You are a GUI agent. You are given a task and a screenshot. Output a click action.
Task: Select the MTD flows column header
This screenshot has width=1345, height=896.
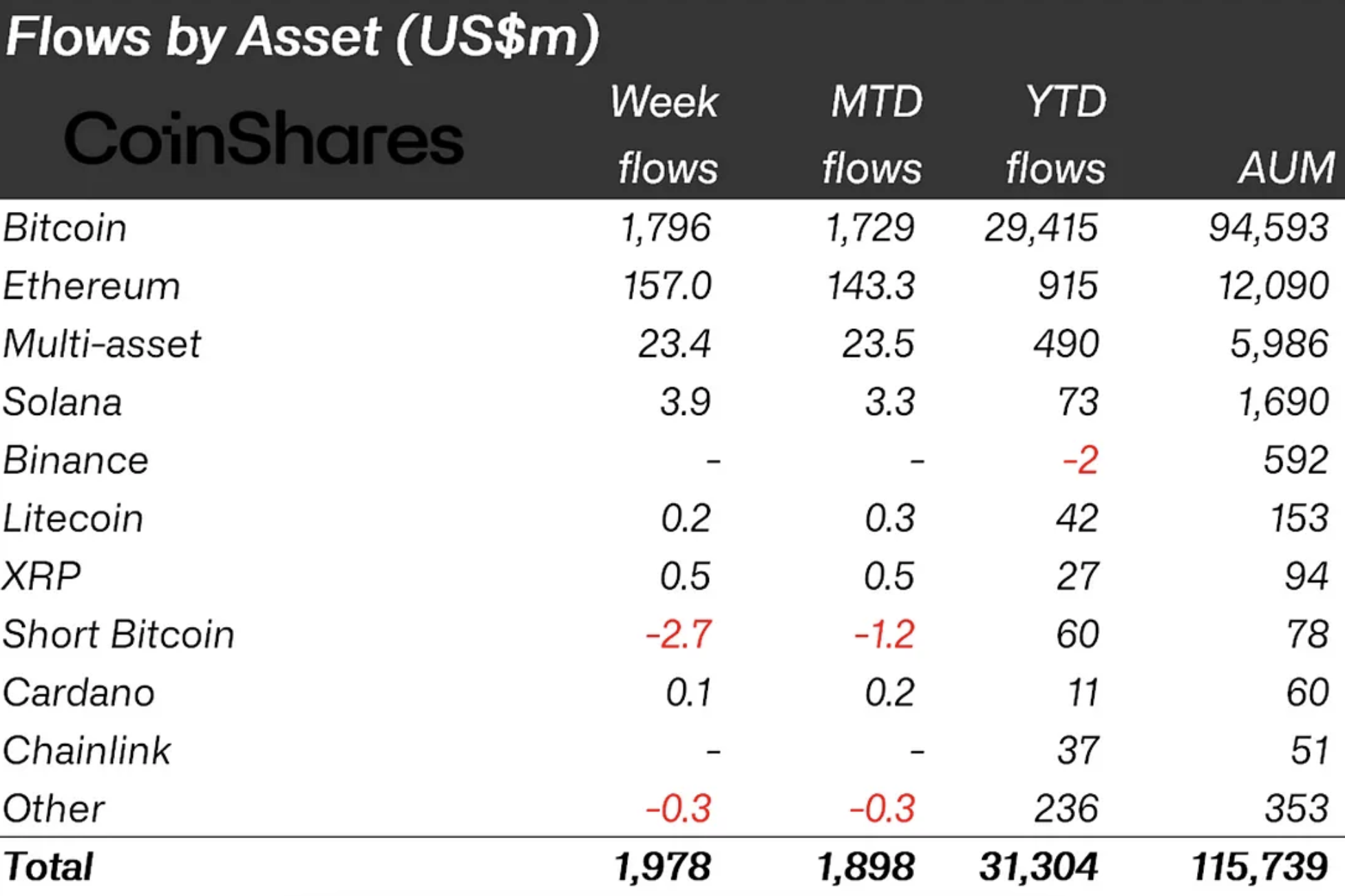(x=873, y=135)
